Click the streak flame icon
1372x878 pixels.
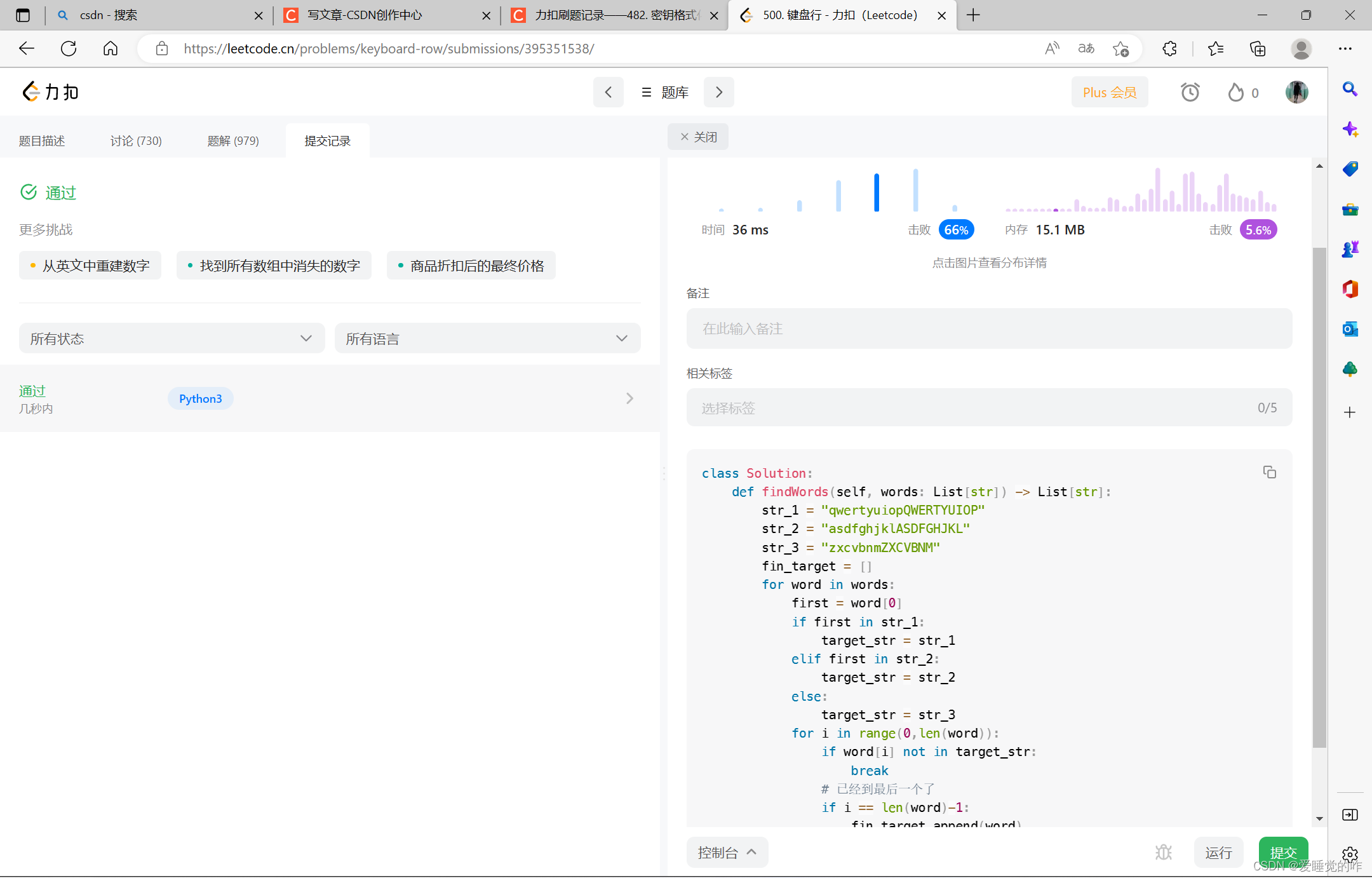tap(1235, 93)
